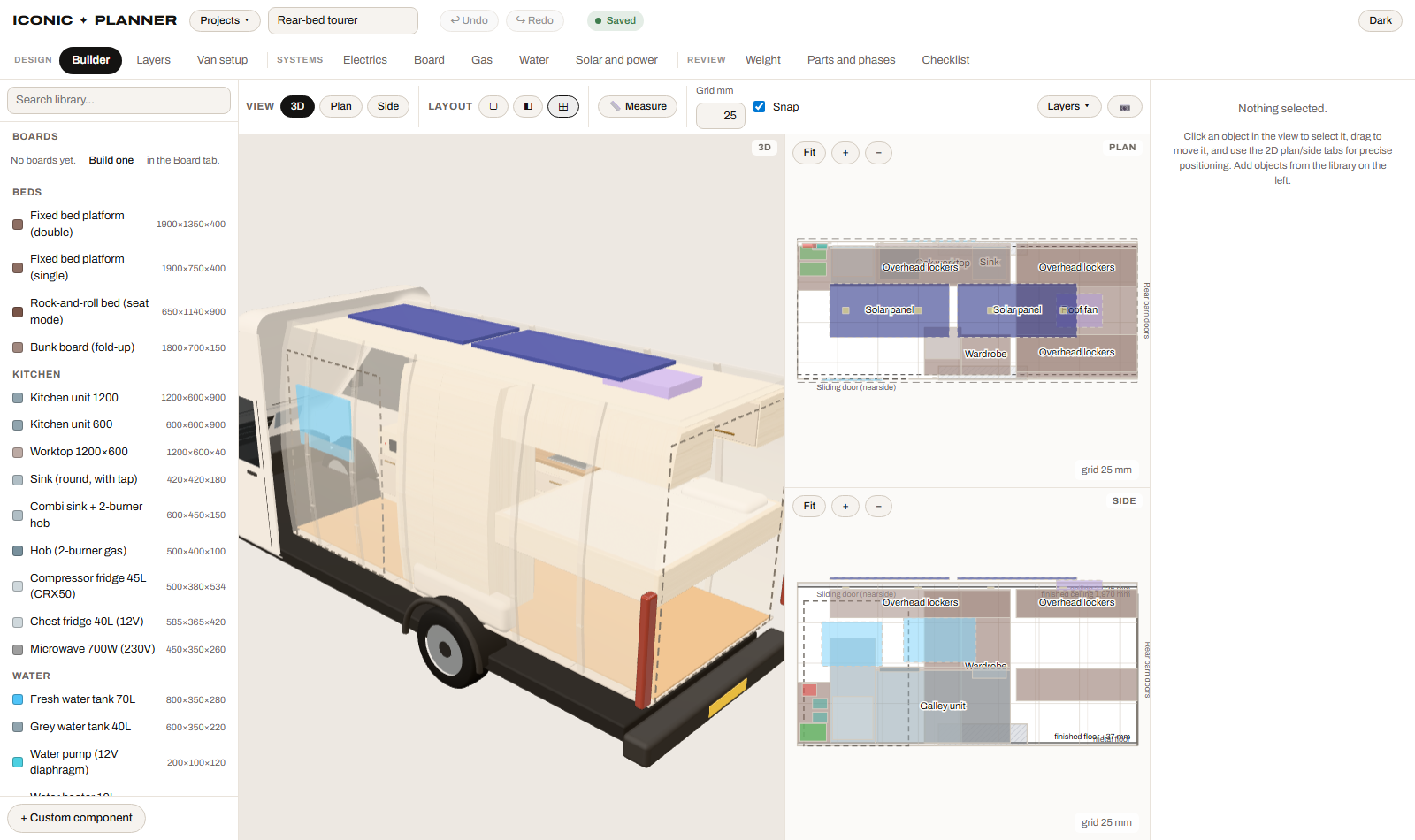Fit the Side view to window

click(x=809, y=507)
